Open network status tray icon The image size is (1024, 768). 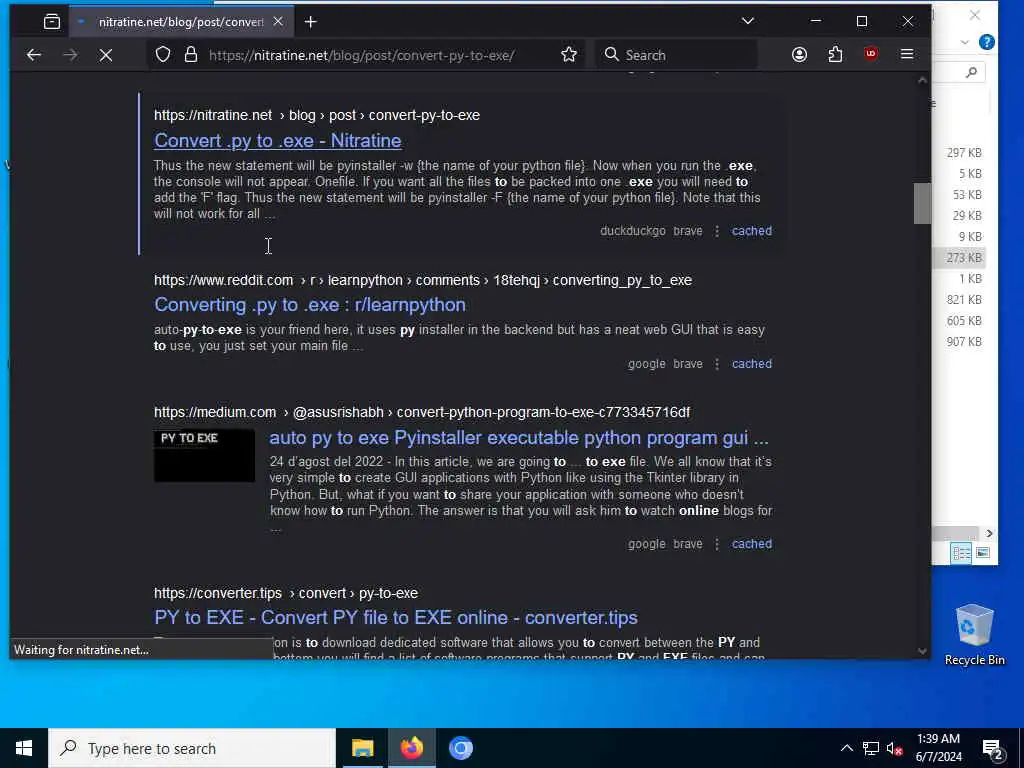[871, 748]
